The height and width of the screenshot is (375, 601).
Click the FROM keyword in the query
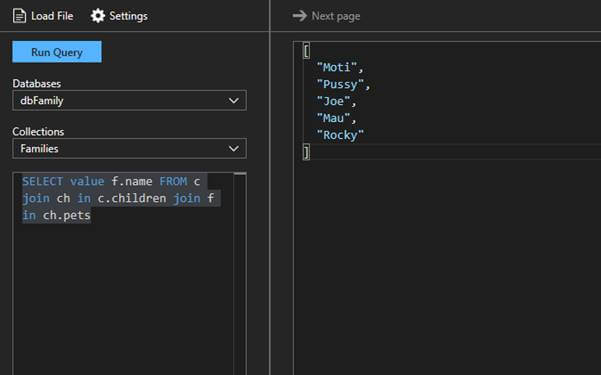173,181
